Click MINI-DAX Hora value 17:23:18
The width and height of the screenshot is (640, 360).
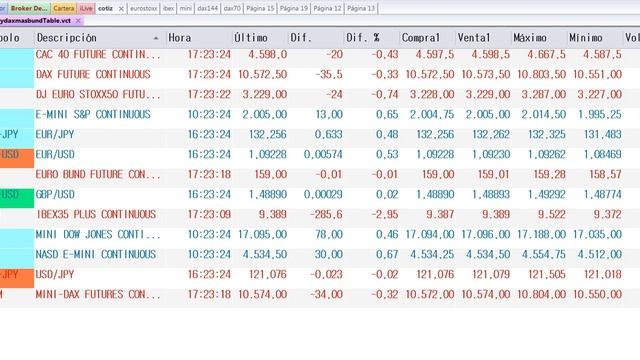point(209,294)
